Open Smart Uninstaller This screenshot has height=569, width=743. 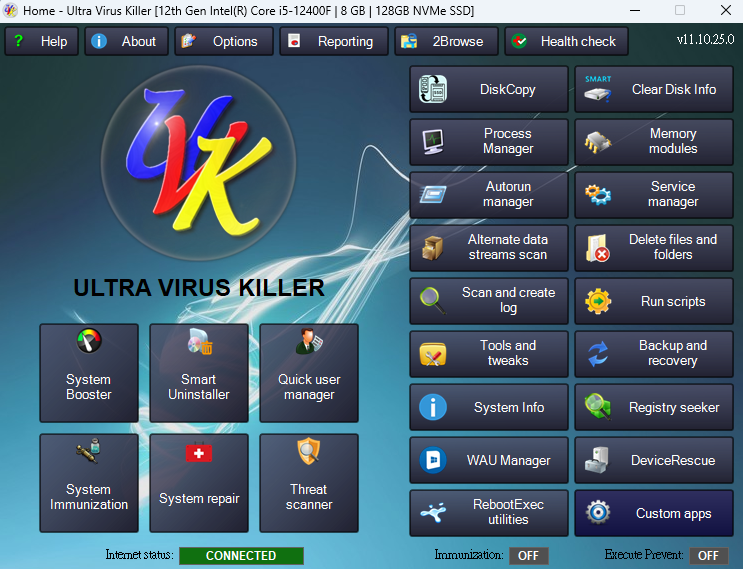click(x=199, y=373)
